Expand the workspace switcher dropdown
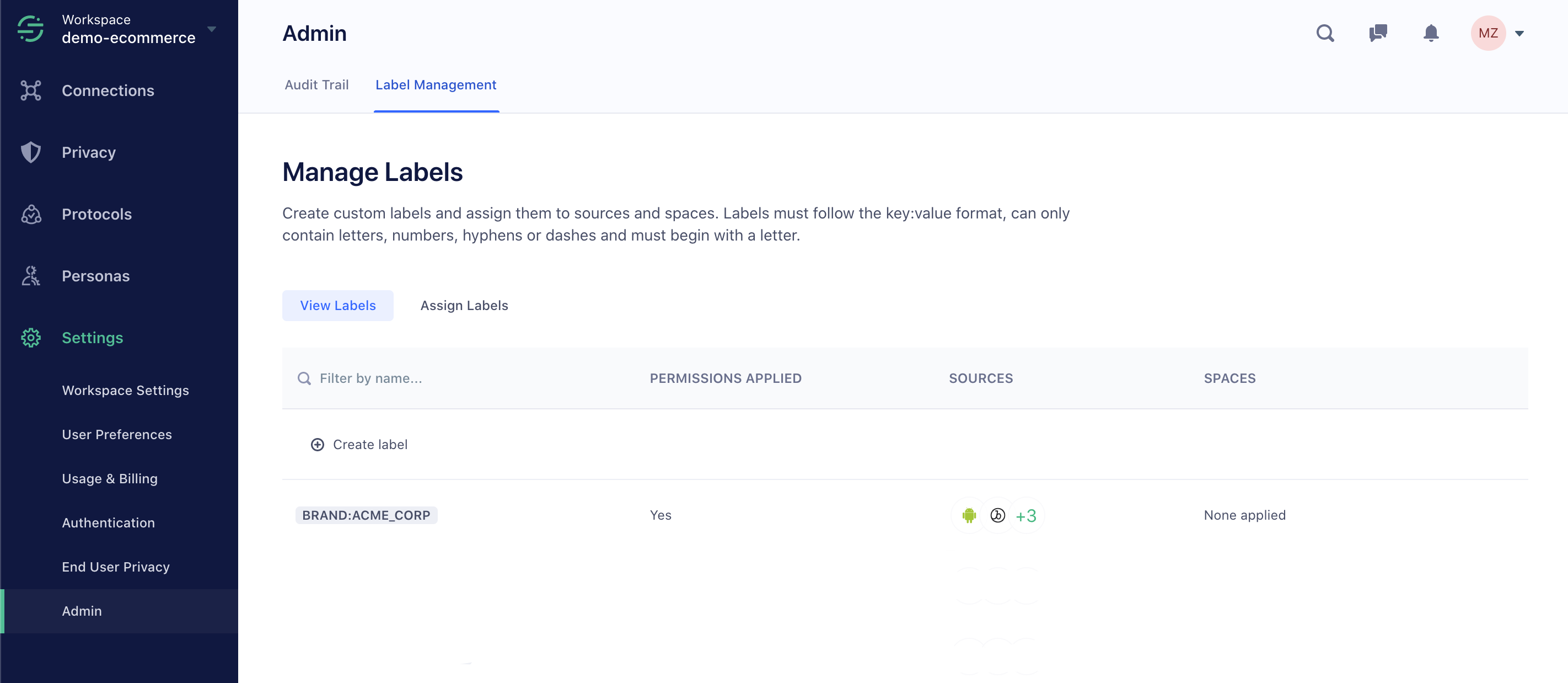Screen dimensions: 1568x683 (x=211, y=29)
